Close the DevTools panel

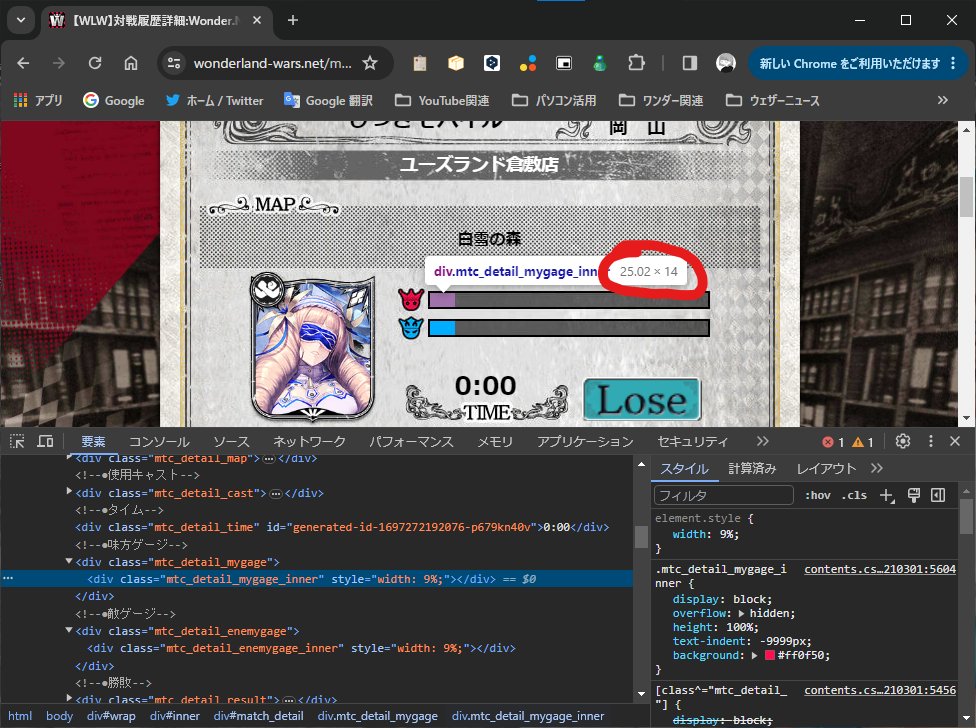click(955, 441)
